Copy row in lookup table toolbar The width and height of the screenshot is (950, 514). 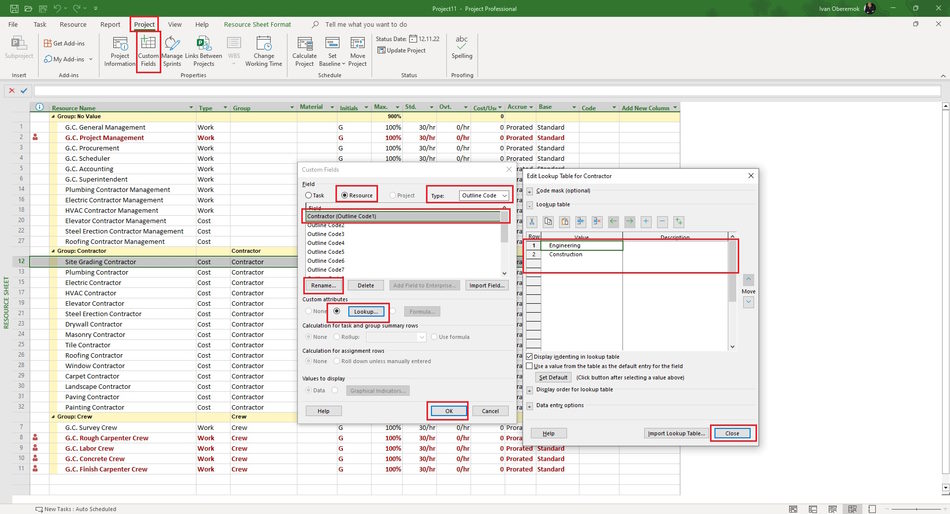(x=548, y=222)
